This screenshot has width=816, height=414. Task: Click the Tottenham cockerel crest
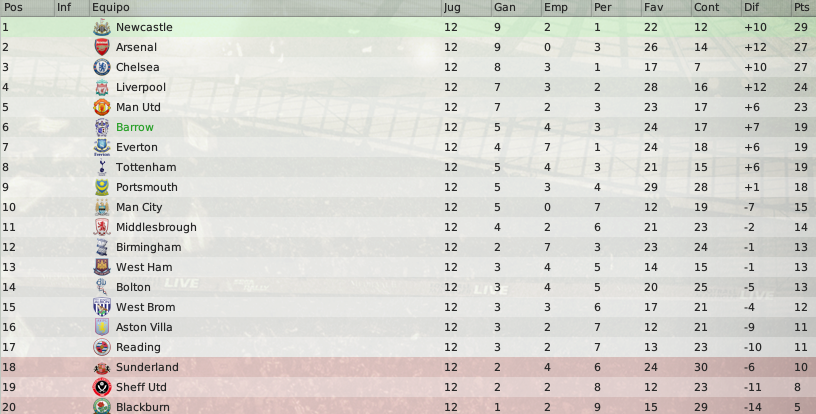pos(102,167)
